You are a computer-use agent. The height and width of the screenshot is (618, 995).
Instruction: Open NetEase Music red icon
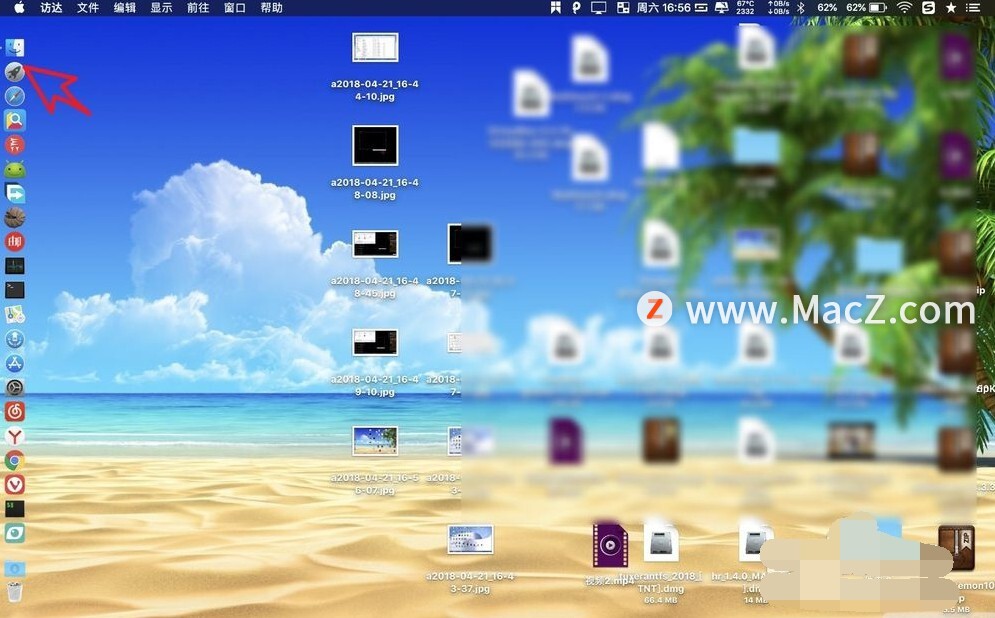[x=15, y=411]
